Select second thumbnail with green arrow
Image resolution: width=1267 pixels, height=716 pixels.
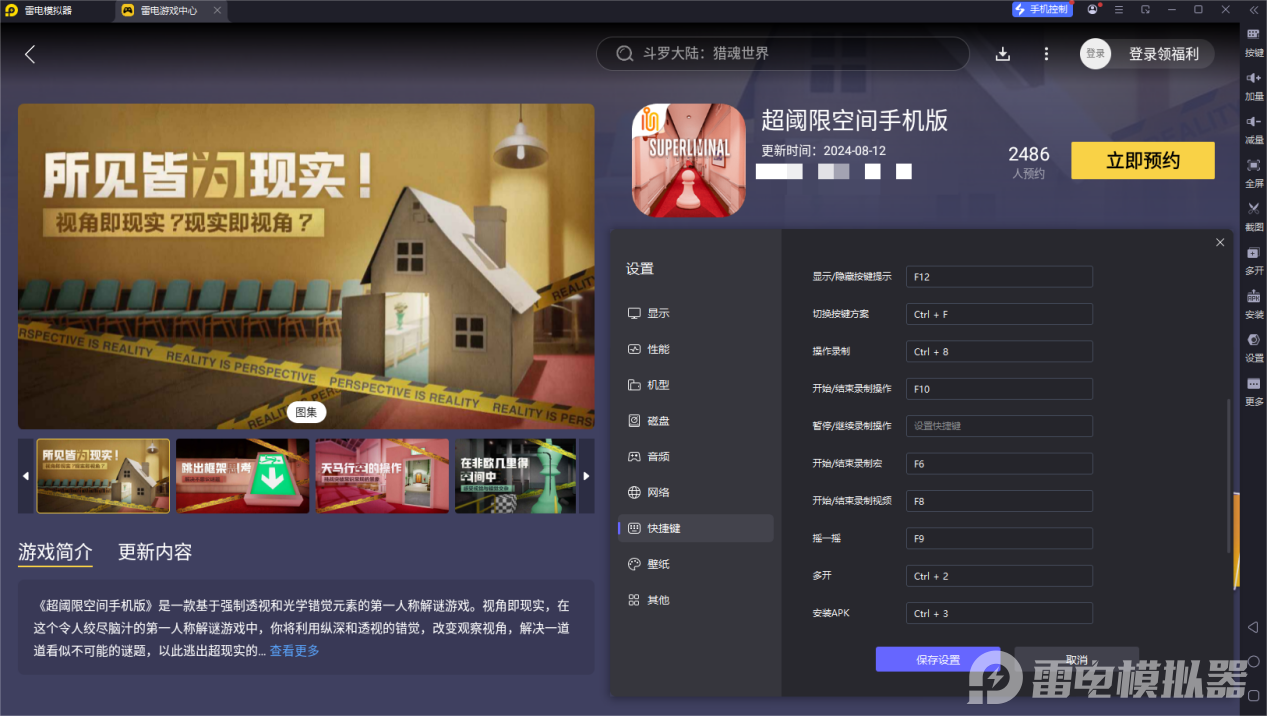pos(243,476)
